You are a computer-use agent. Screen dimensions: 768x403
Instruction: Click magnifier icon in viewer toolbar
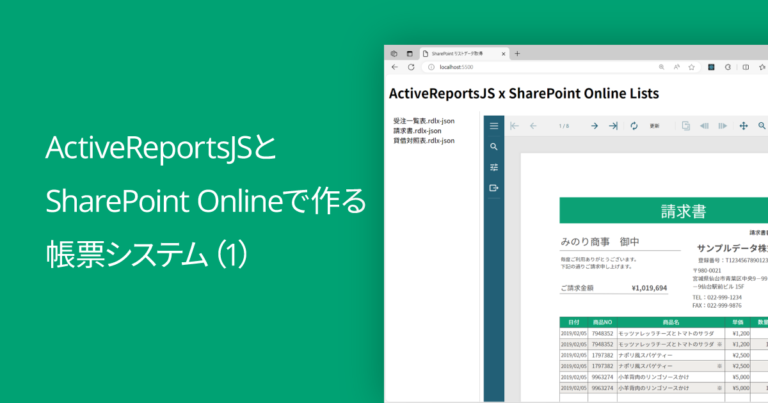(762, 126)
